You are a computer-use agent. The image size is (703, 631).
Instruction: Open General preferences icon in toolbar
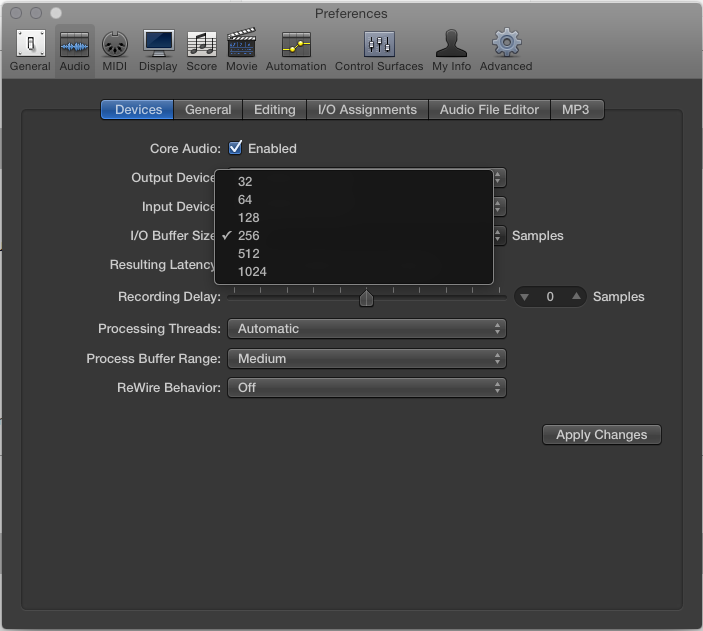30,44
